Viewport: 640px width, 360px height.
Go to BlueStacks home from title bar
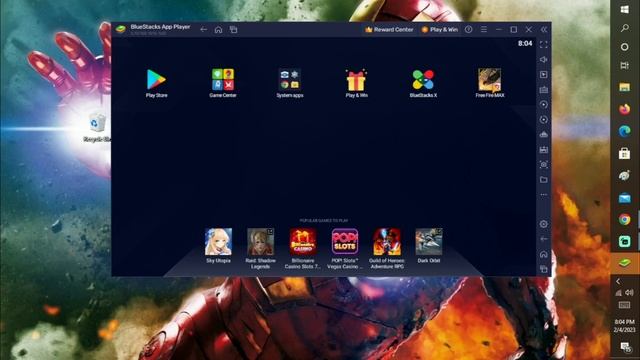218,29
